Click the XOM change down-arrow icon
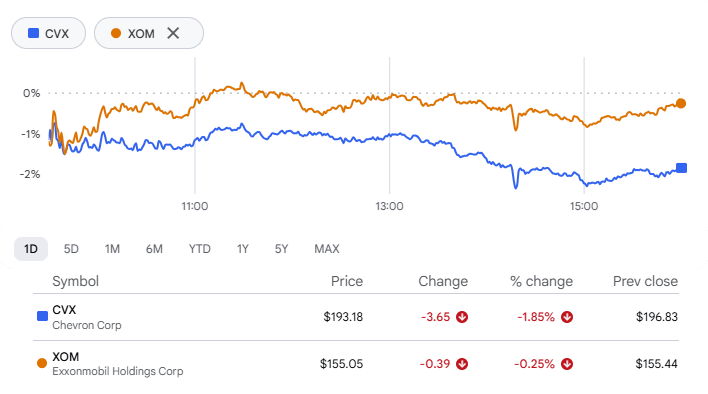Viewport: 708px width, 394px height. click(x=462, y=364)
